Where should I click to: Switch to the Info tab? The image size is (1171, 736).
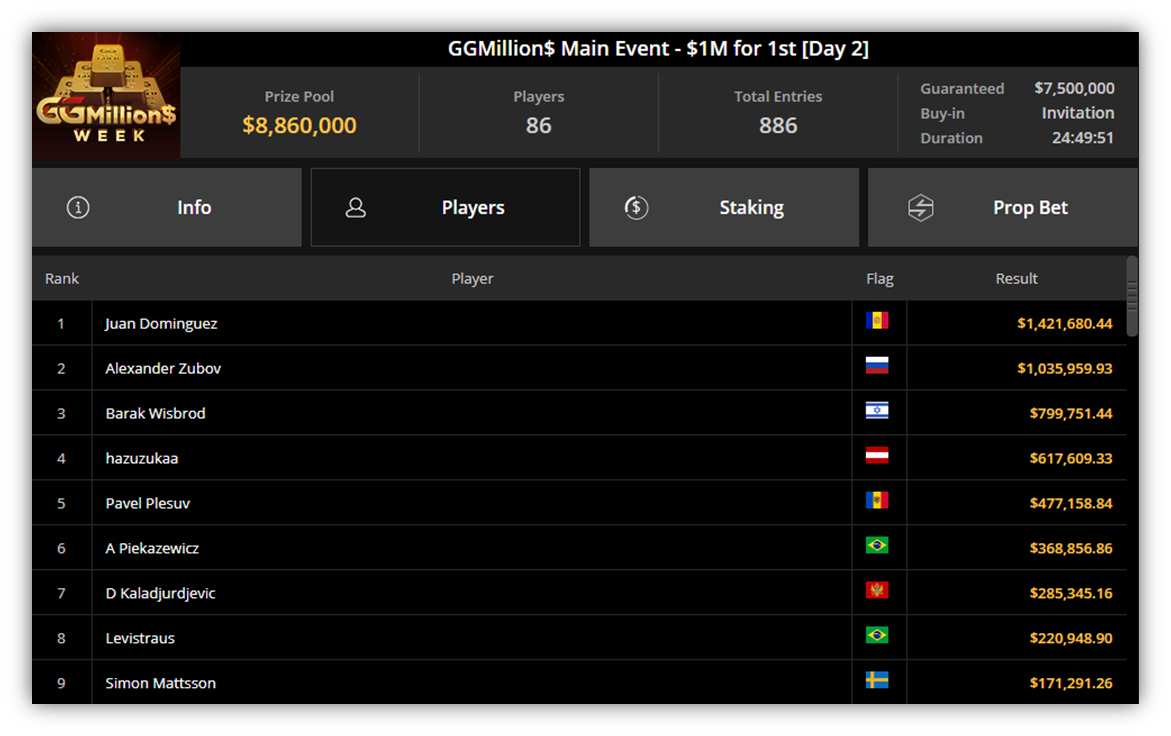[x=167, y=208]
